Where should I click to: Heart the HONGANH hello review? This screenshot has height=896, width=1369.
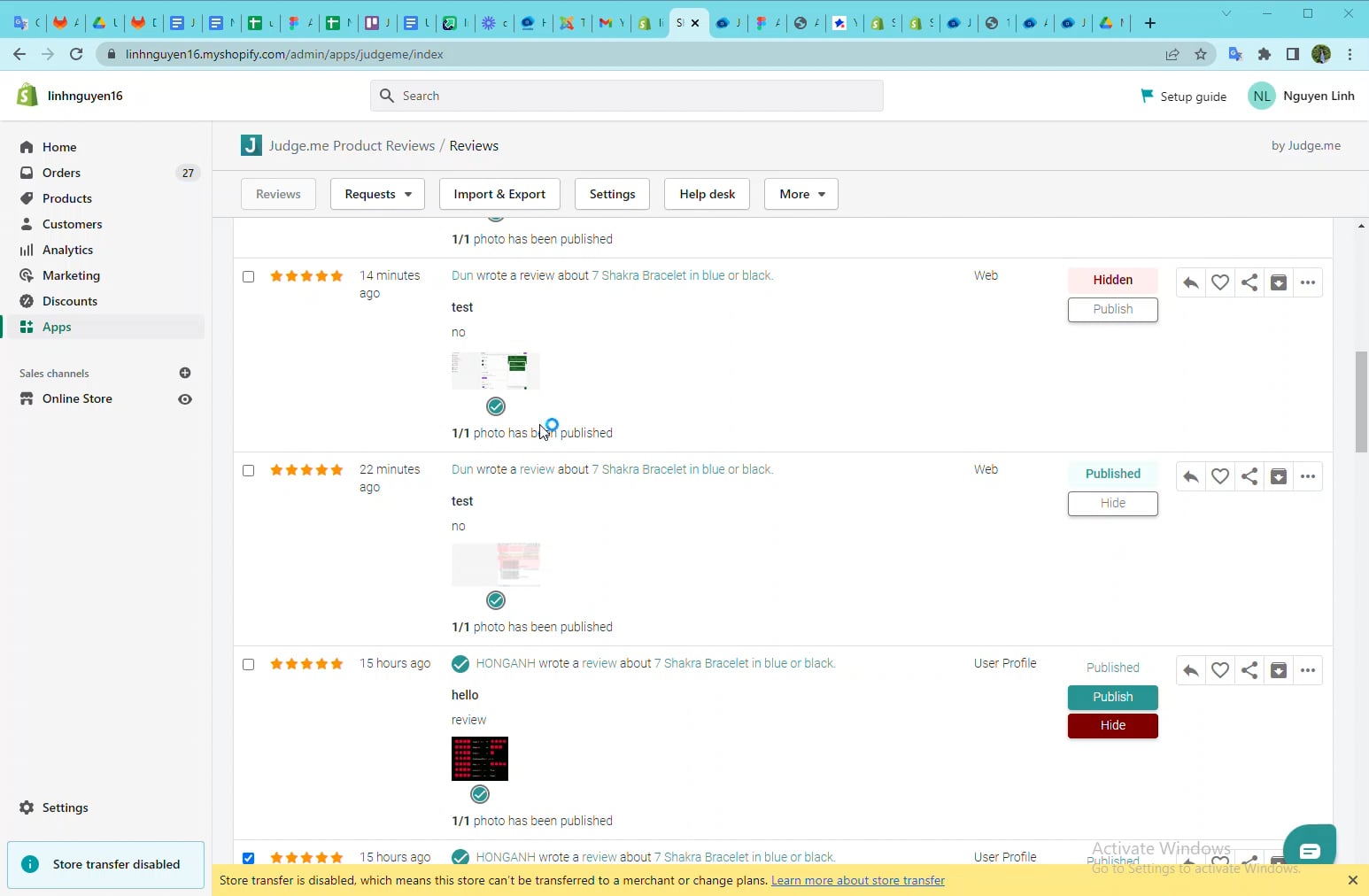1220,671
